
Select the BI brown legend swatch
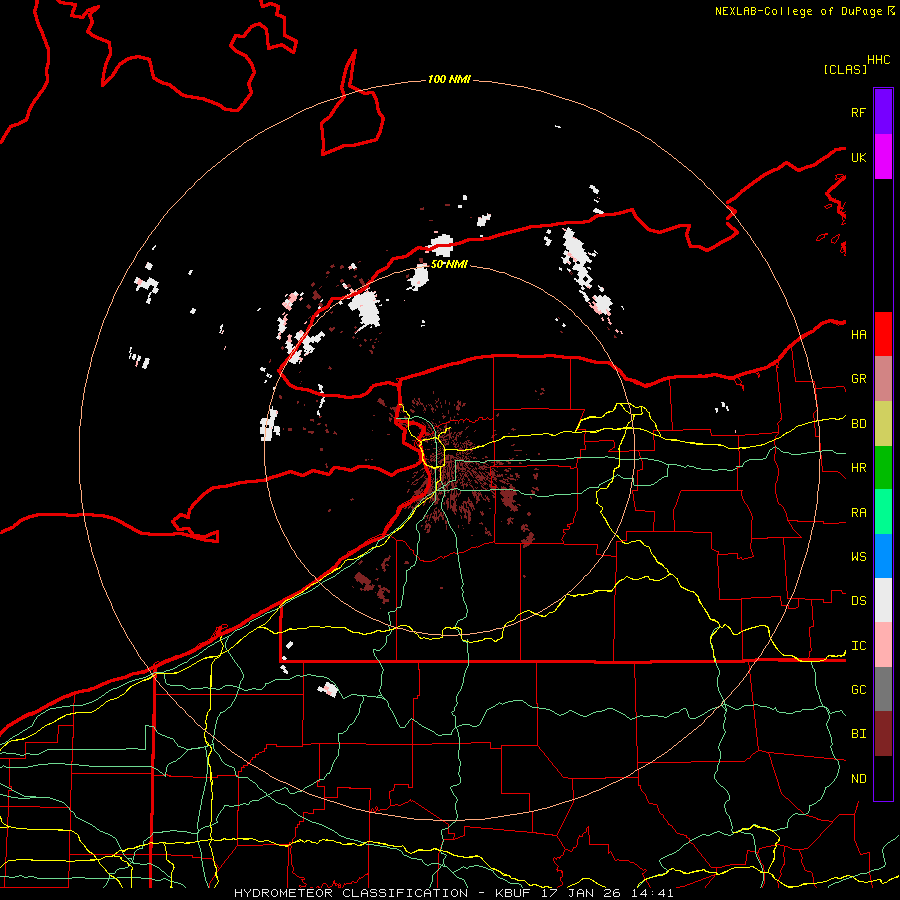click(x=883, y=734)
